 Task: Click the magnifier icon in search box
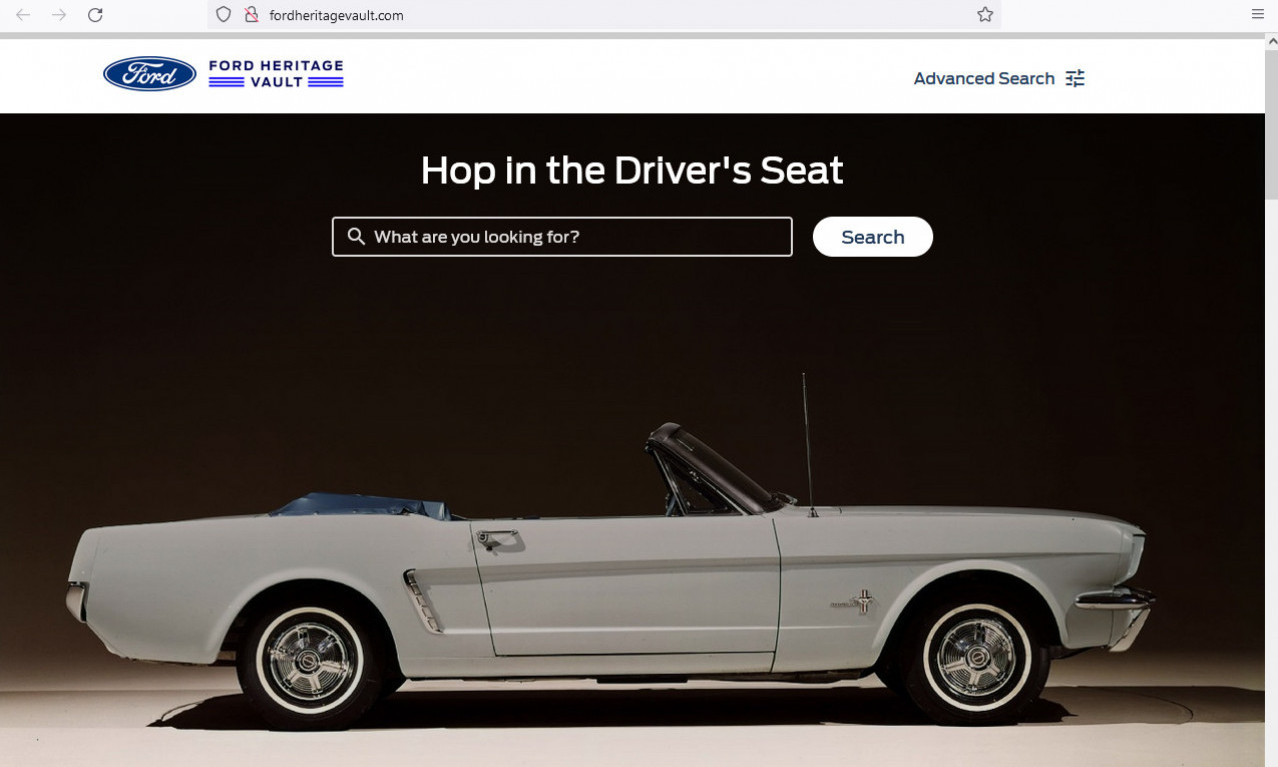click(x=356, y=237)
